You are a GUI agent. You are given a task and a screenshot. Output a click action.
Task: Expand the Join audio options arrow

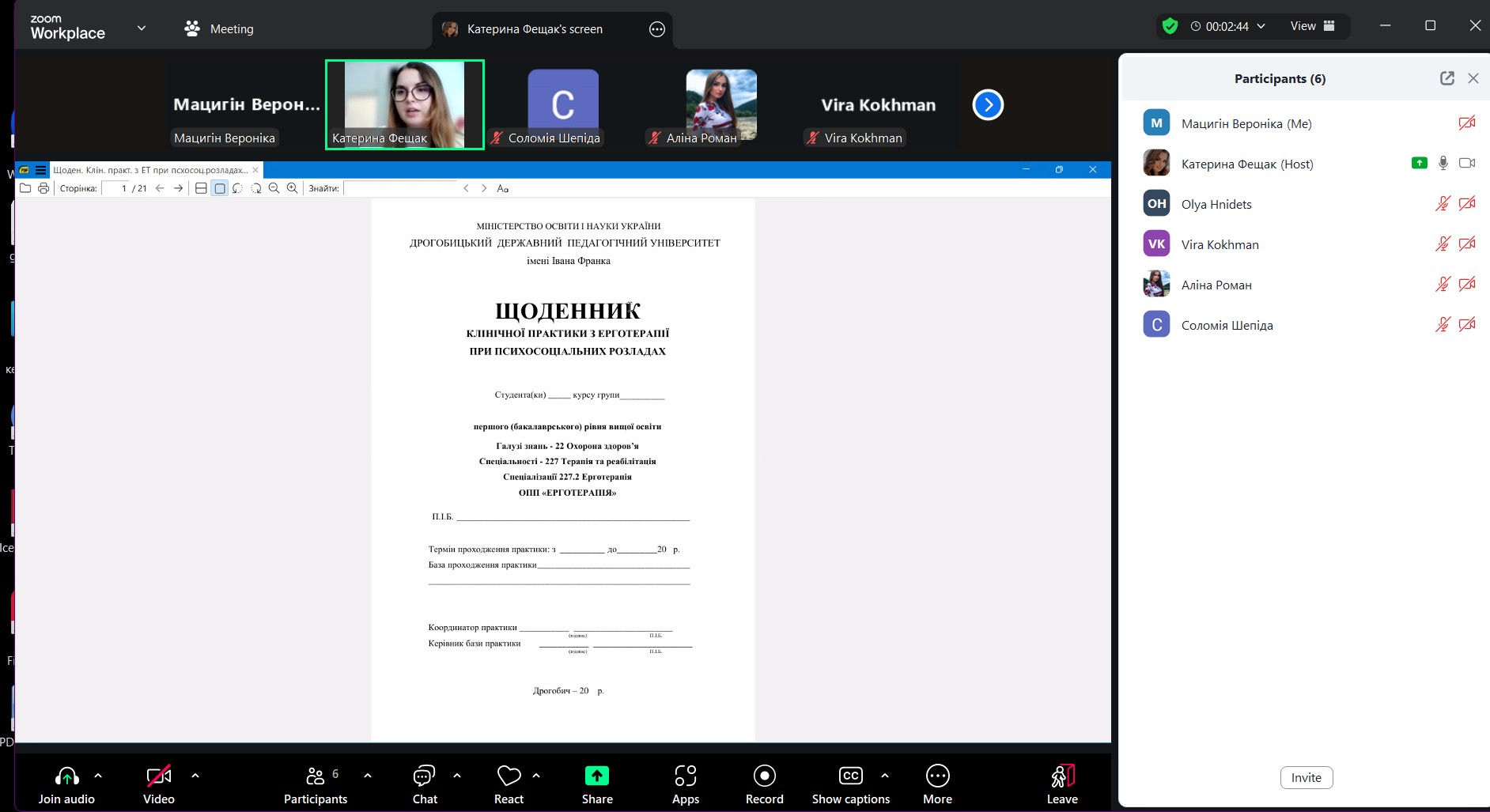(x=98, y=776)
